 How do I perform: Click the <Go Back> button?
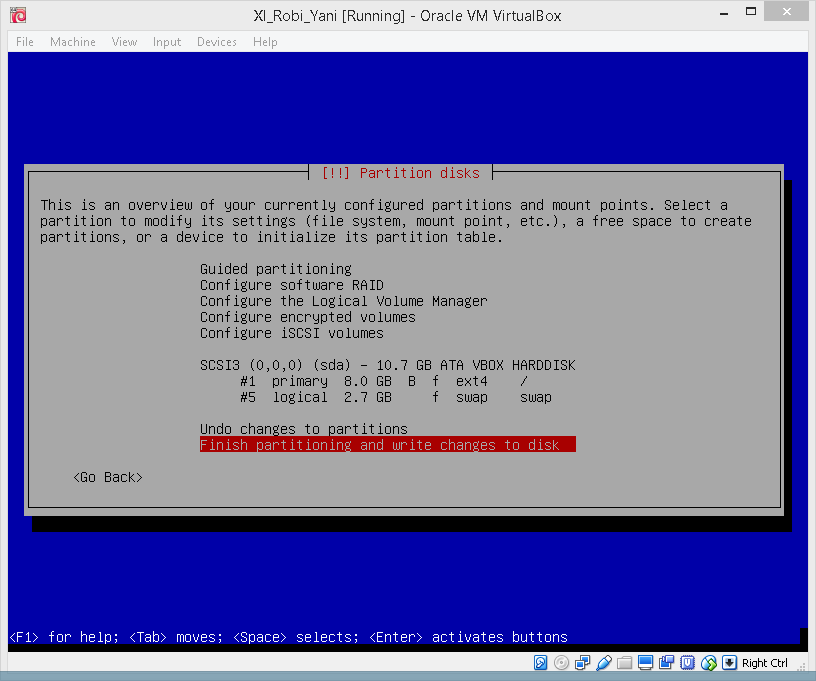pyautogui.click(x=108, y=477)
